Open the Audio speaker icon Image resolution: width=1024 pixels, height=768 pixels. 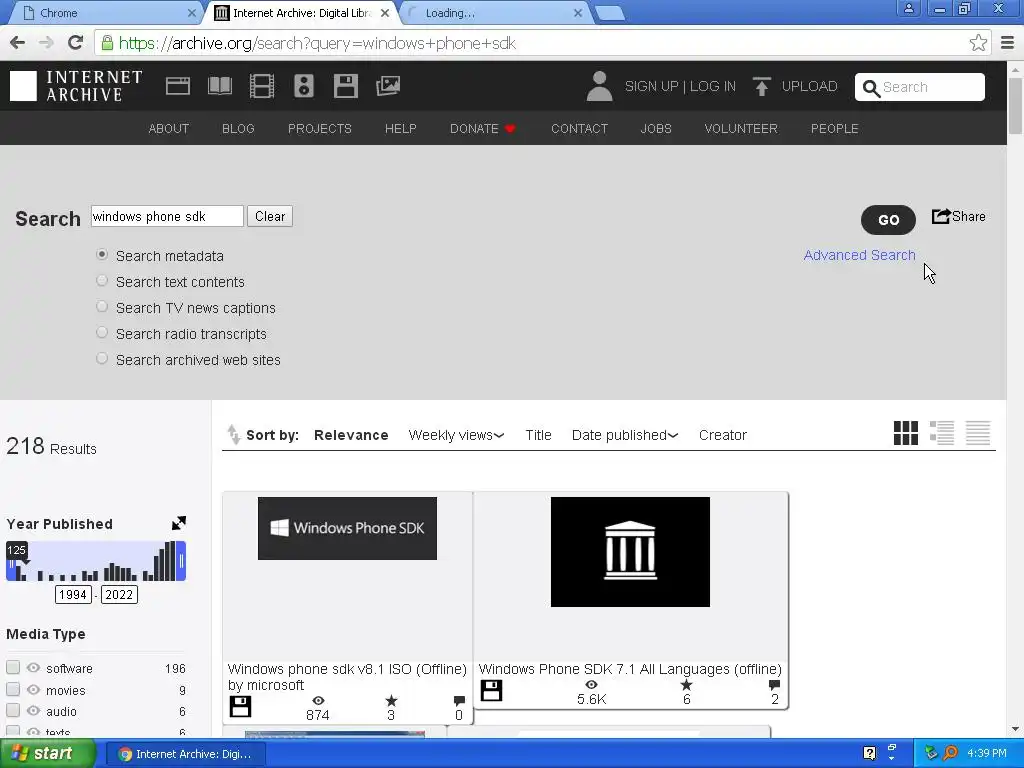click(304, 86)
